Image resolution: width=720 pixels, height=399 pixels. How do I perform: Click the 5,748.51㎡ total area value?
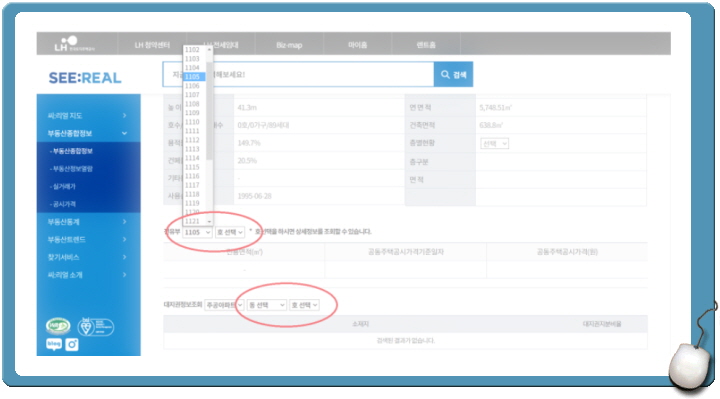click(495, 107)
